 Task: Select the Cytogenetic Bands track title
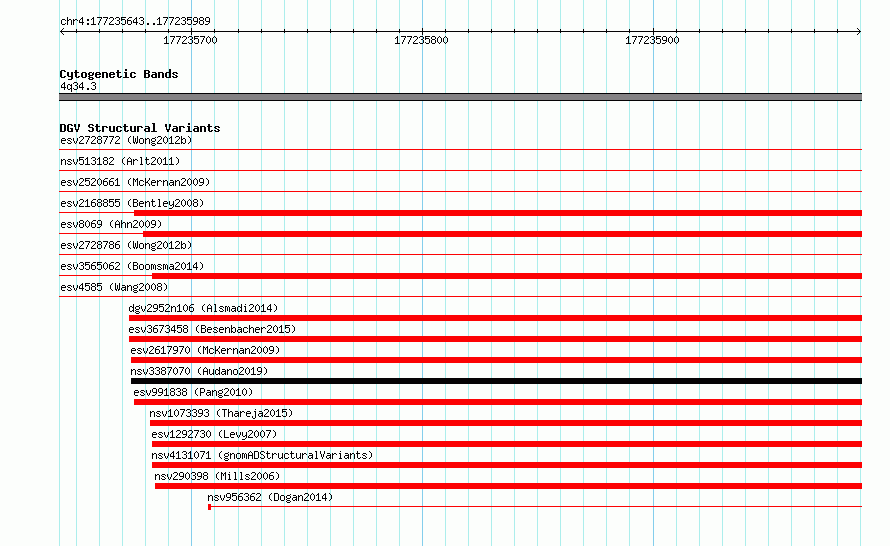(x=119, y=74)
